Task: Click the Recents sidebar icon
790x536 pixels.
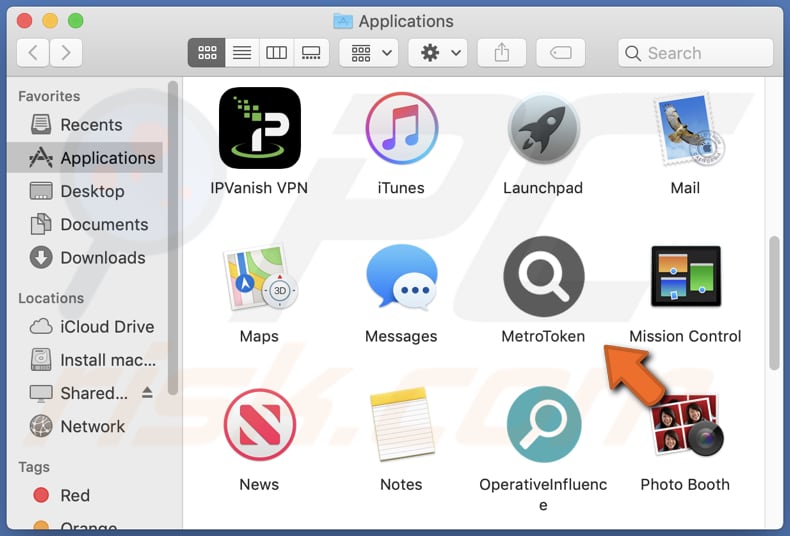Action: pos(41,124)
